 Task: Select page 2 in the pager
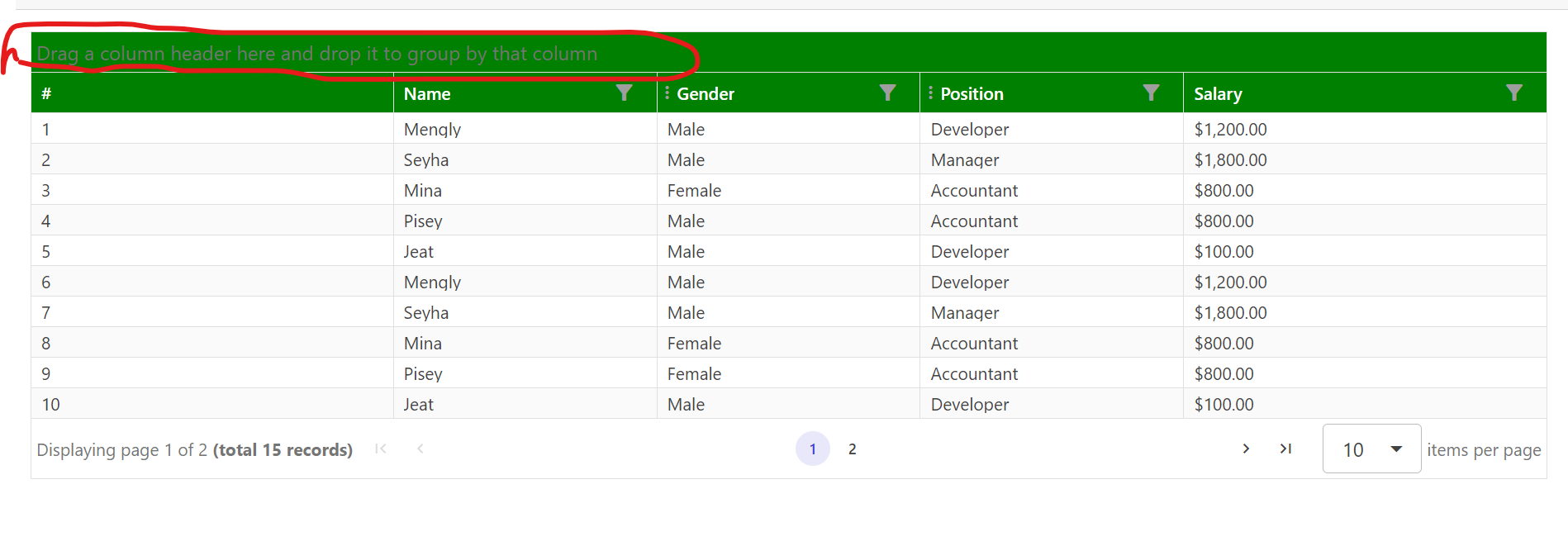click(x=853, y=449)
